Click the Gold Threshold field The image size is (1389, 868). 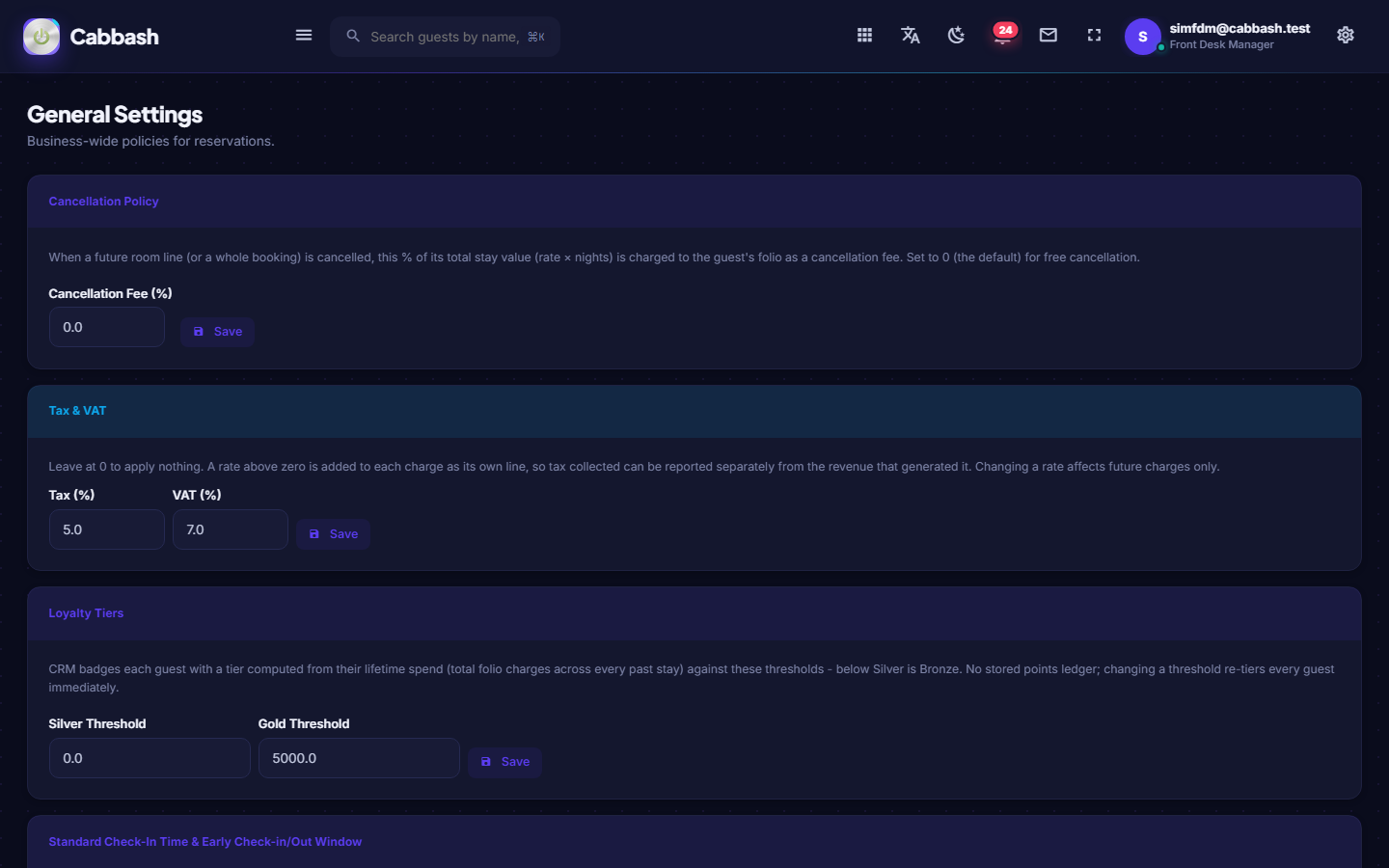pos(359,758)
